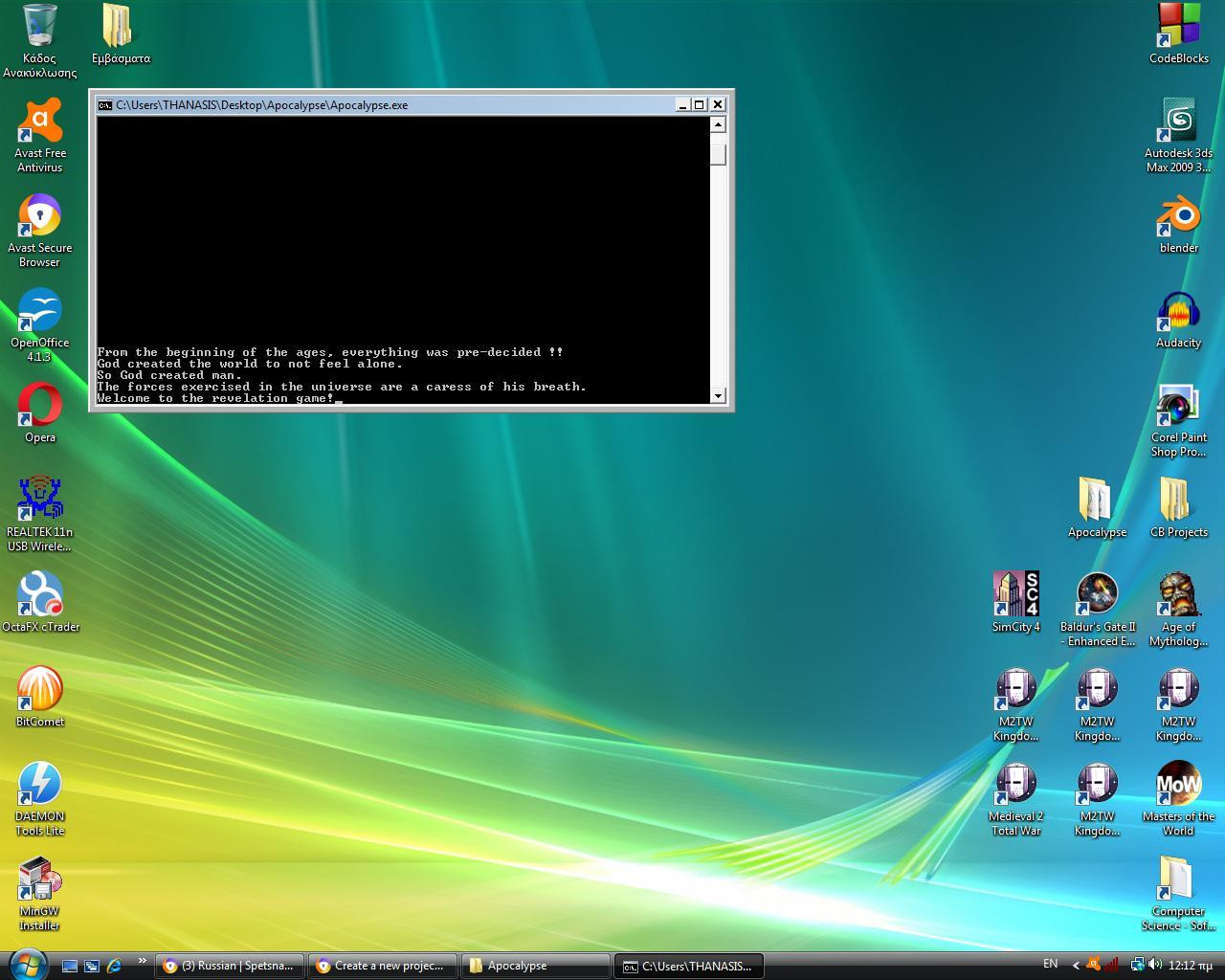Switch to the C:\Users\THANASIS console taskbar button
This screenshot has width=1225, height=980.
688,966
